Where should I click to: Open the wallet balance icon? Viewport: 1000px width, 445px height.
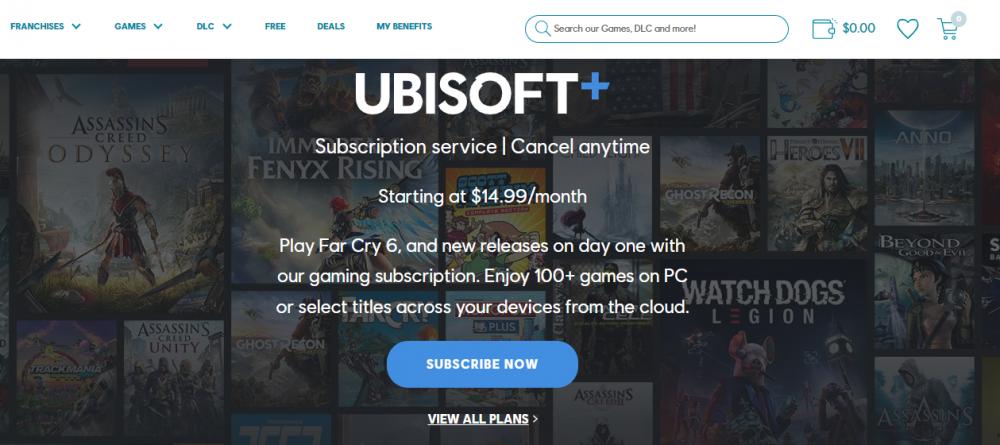pyautogui.click(x=823, y=28)
